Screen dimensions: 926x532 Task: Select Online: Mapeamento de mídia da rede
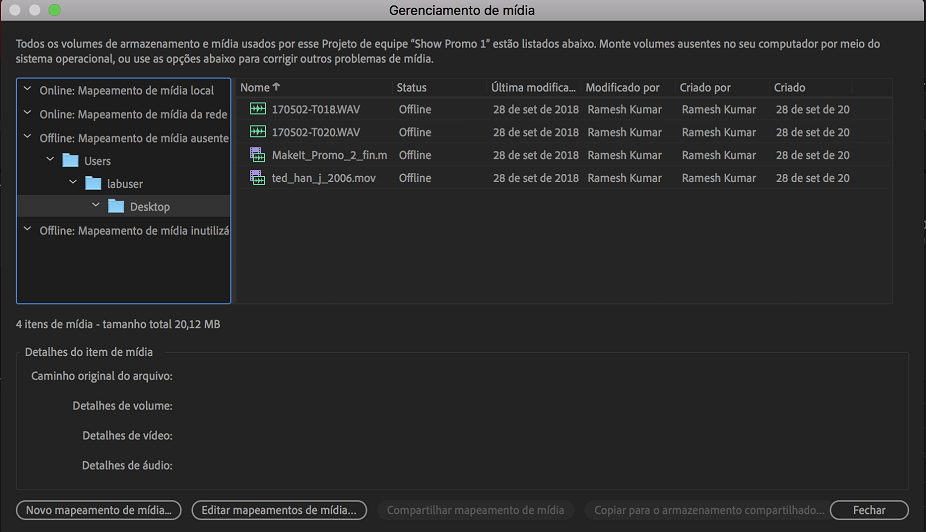[x=133, y=114]
